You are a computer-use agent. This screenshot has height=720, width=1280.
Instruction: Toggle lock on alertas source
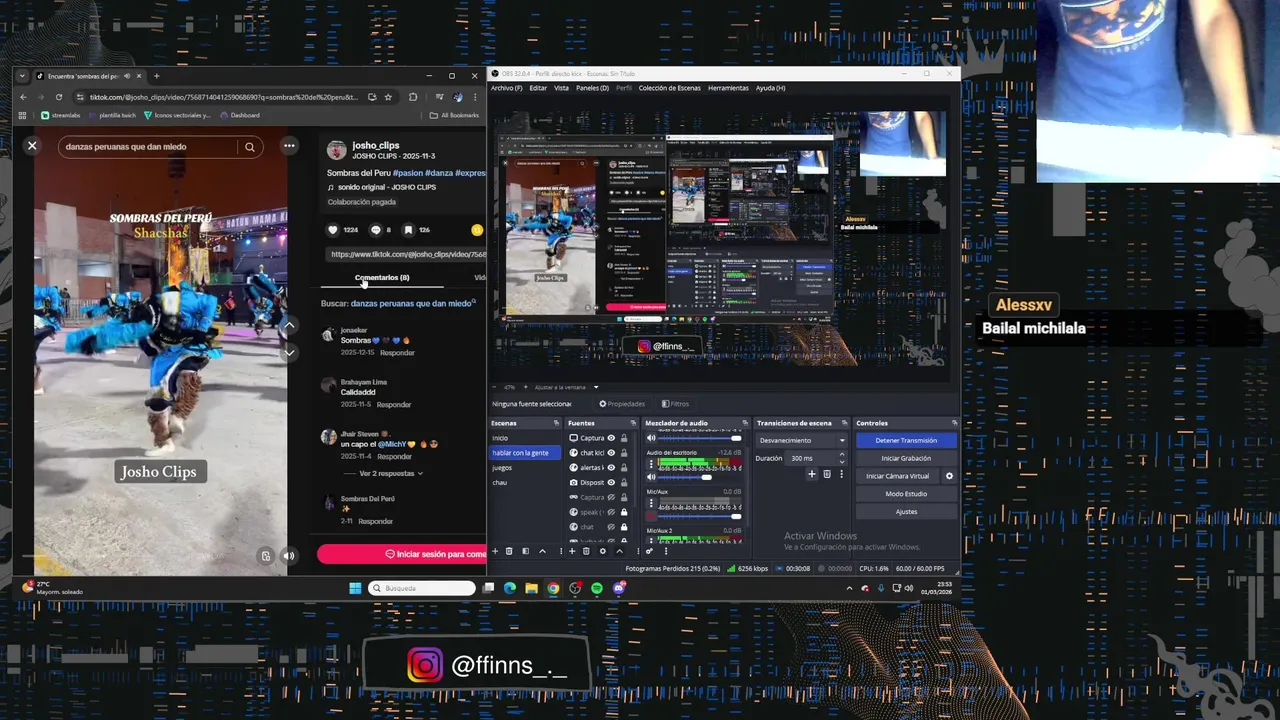click(x=624, y=467)
